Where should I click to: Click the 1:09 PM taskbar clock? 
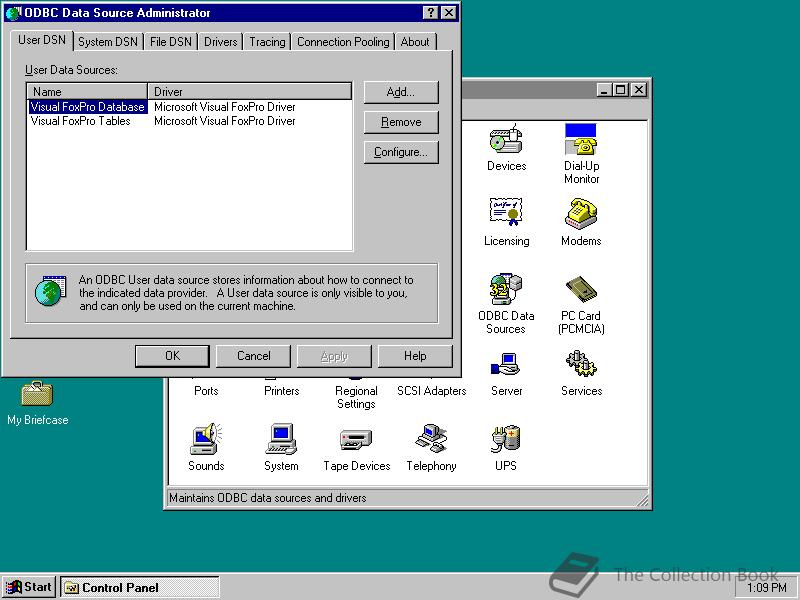point(767,588)
